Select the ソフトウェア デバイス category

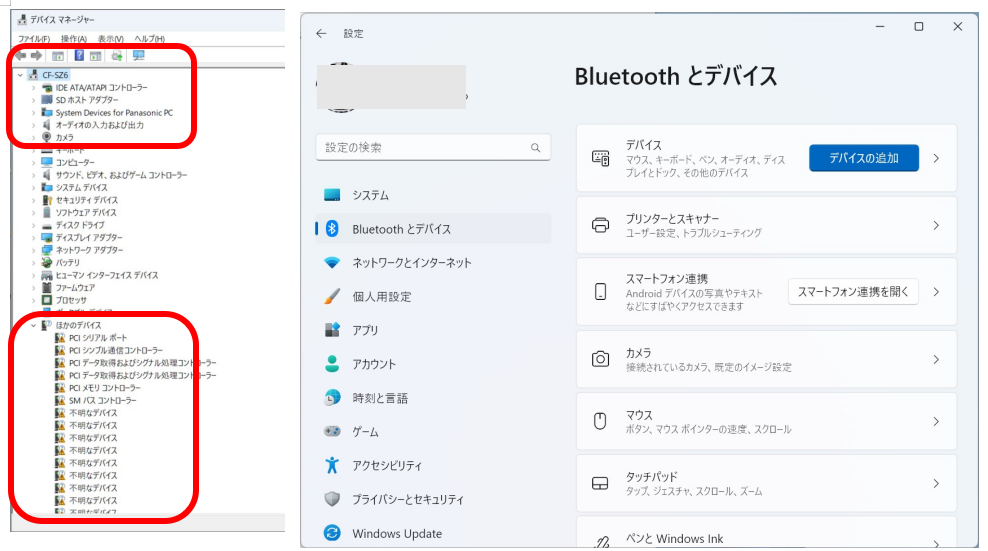pyautogui.click(x=86, y=213)
